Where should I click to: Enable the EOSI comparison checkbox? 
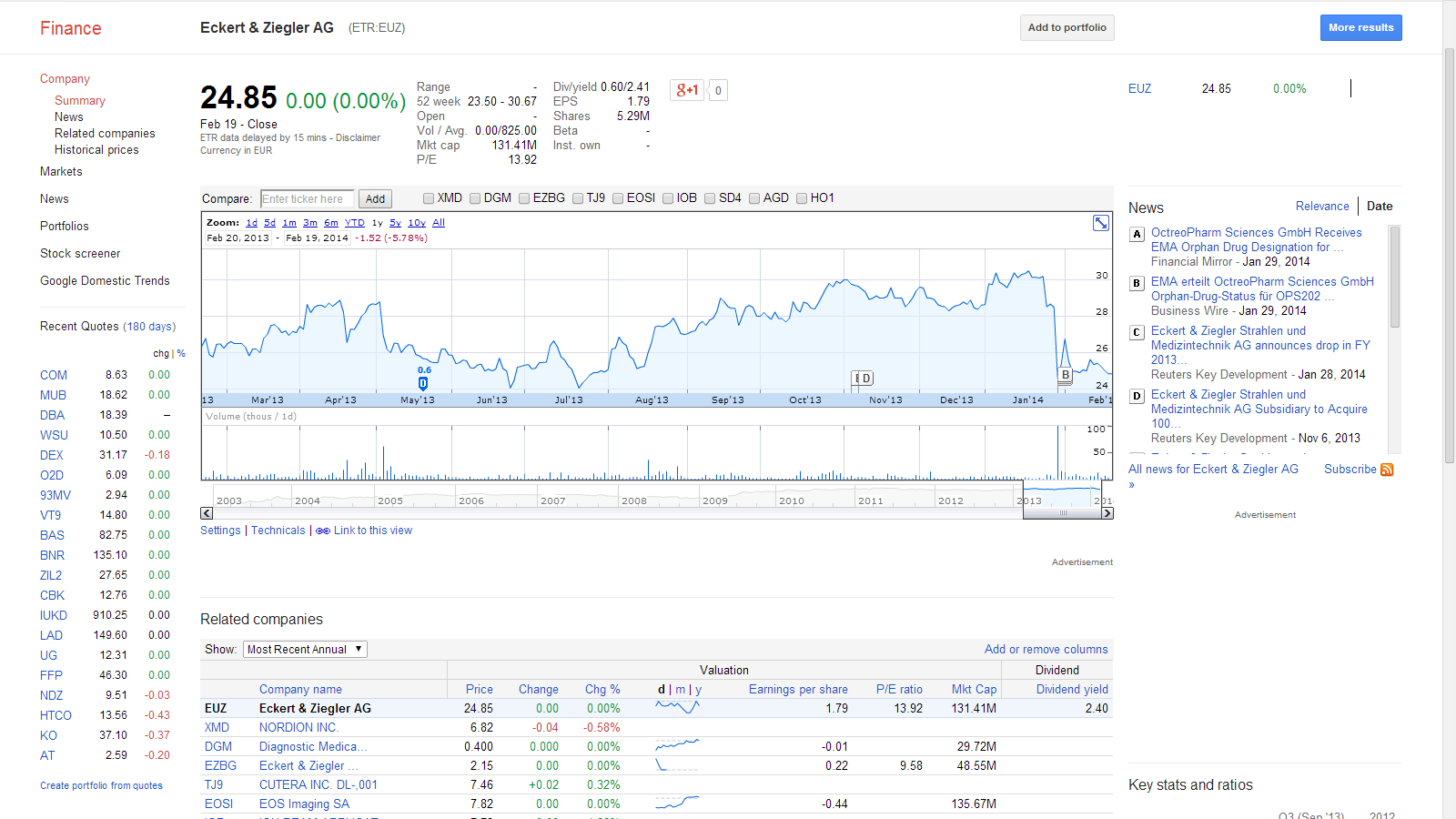pos(618,198)
